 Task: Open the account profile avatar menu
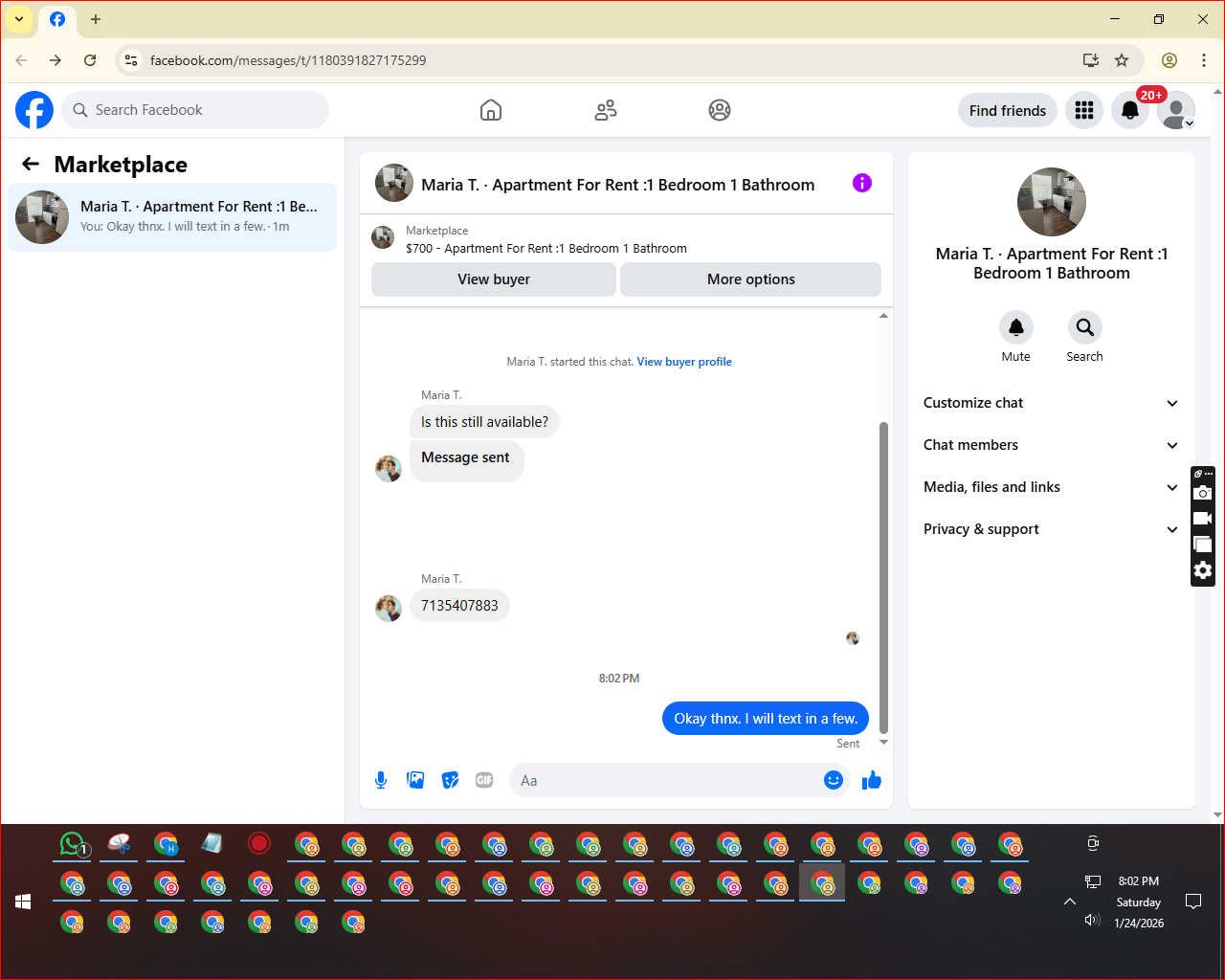[x=1176, y=110]
